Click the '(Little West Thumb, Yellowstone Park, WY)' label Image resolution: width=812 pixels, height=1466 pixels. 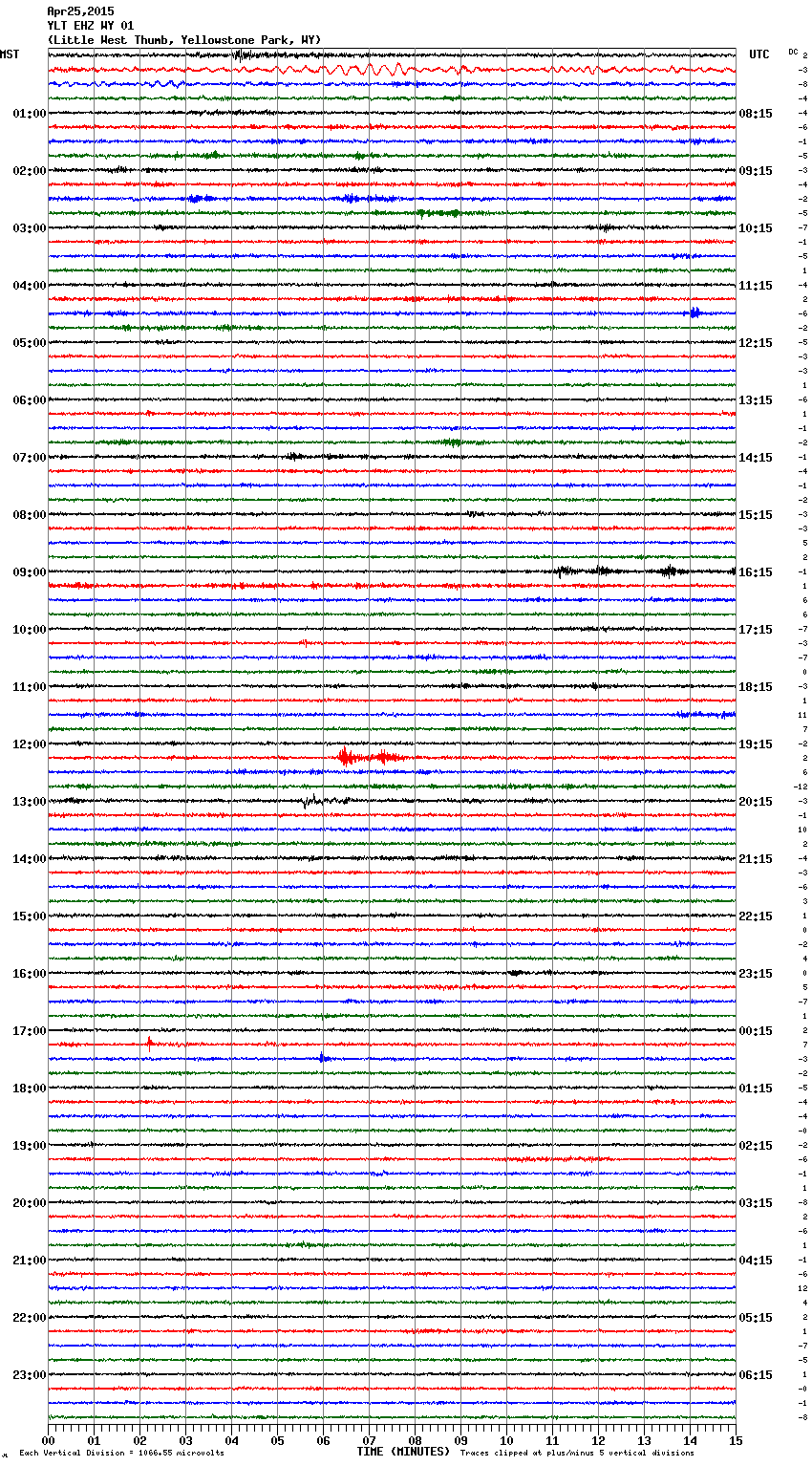[x=184, y=40]
